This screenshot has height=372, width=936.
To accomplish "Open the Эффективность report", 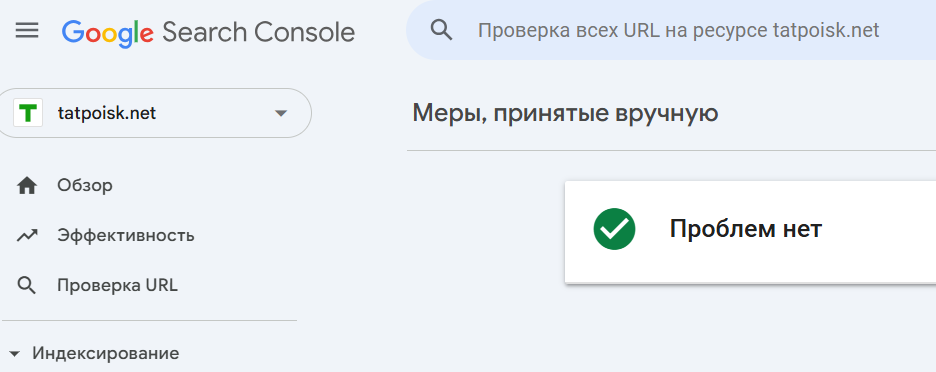I will pyautogui.click(x=126, y=235).
